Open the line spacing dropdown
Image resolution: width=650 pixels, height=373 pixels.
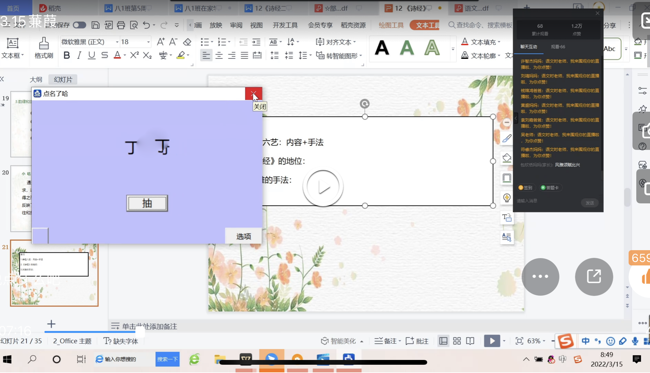pos(304,55)
